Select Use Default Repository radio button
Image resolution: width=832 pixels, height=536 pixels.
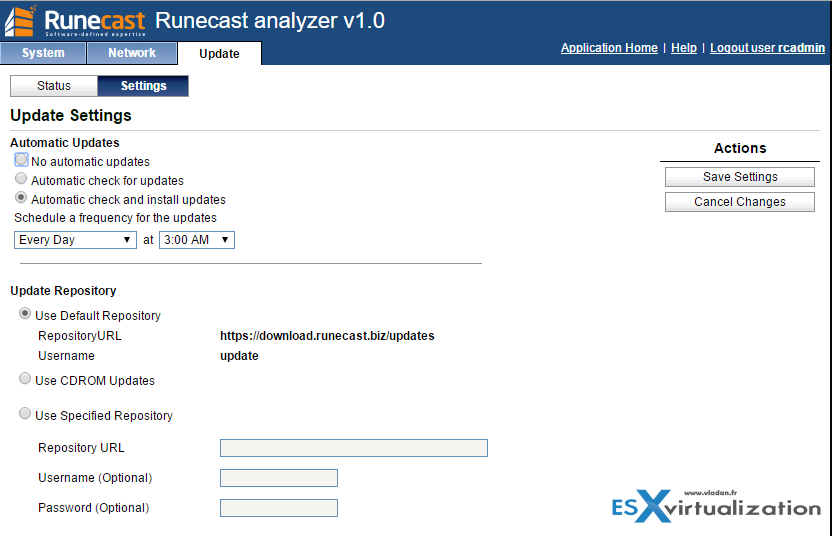(25, 314)
